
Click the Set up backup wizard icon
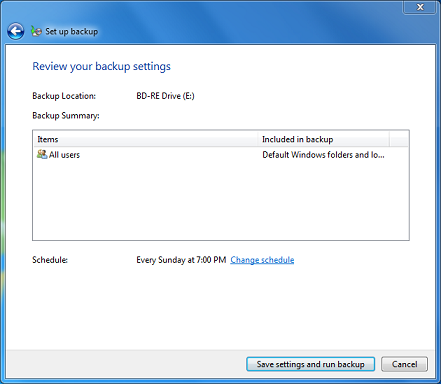[x=36, y=31]
